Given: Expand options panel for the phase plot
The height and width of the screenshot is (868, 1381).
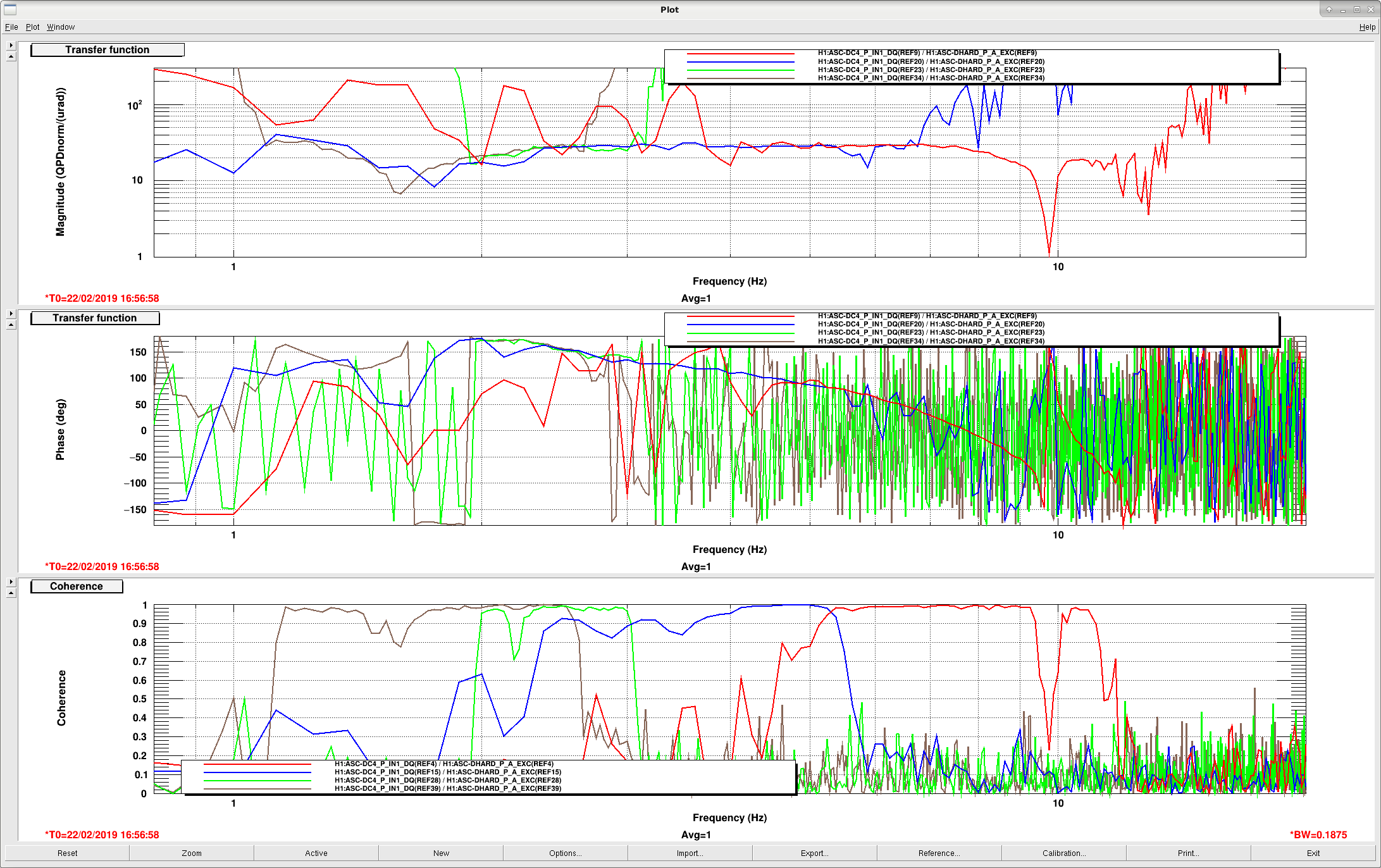Looking at the screenshot, I should click(x=11, y=314).
